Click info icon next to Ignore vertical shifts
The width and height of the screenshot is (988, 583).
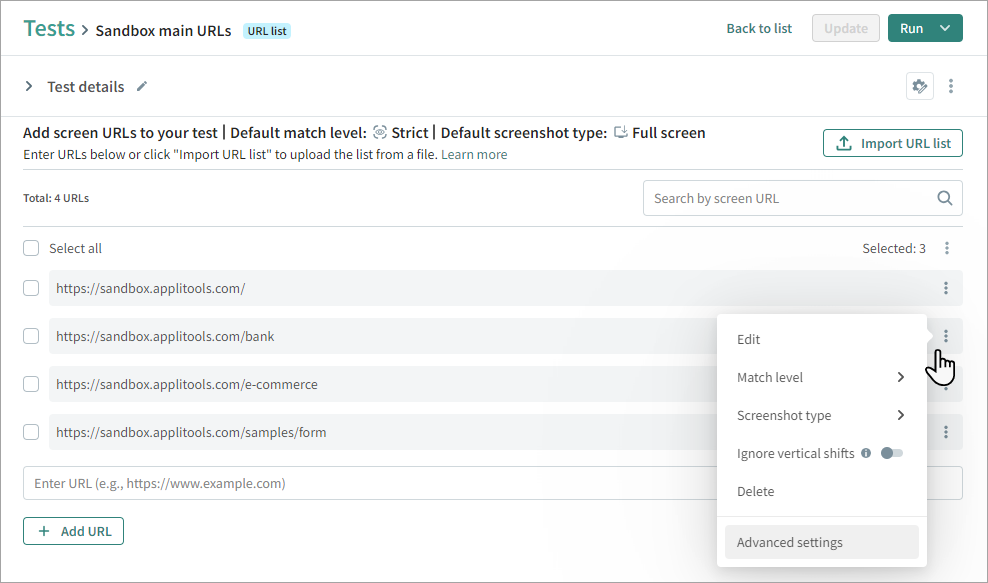(866, 453)
